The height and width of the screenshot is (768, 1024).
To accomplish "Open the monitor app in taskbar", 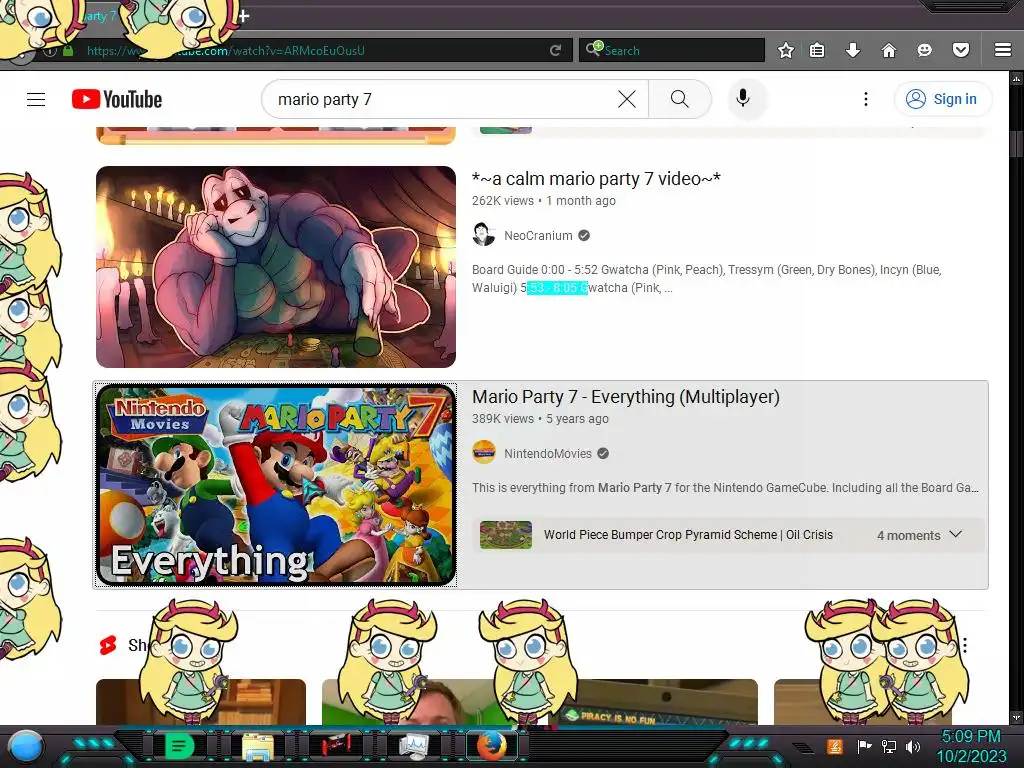I will [x=414, y=746].
